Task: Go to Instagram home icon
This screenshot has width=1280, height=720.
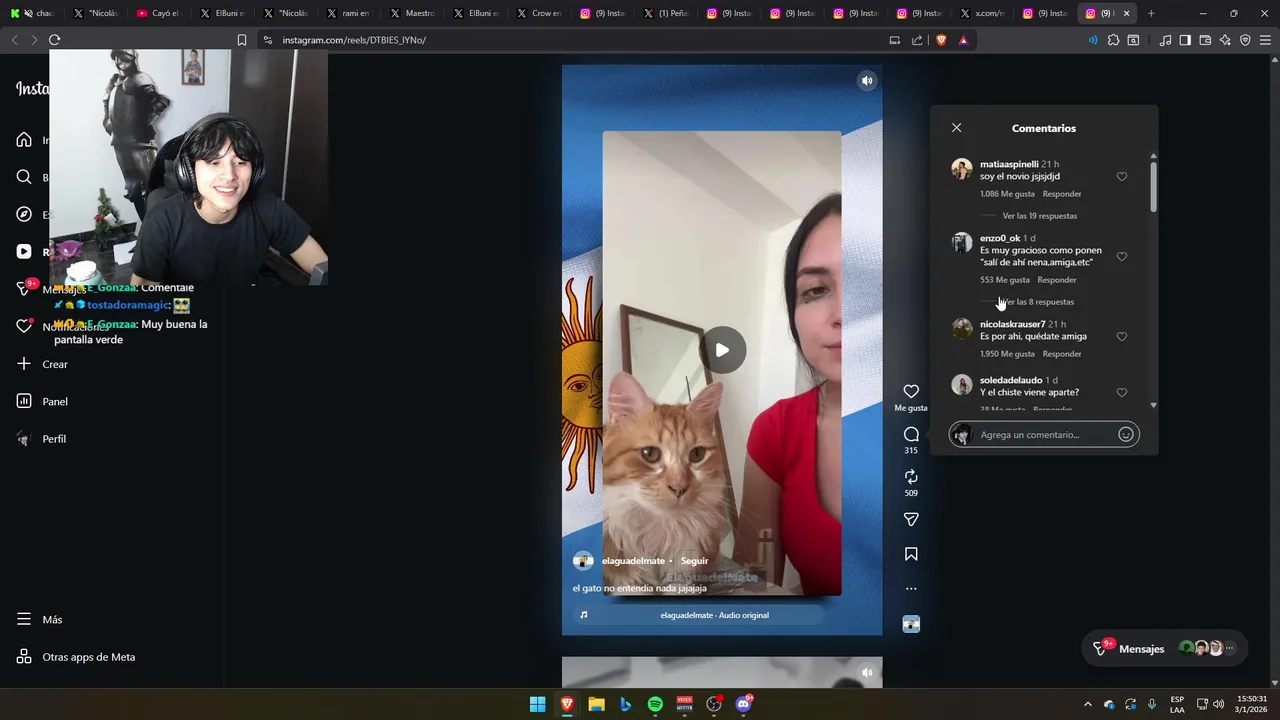Action: coord(24,140)
